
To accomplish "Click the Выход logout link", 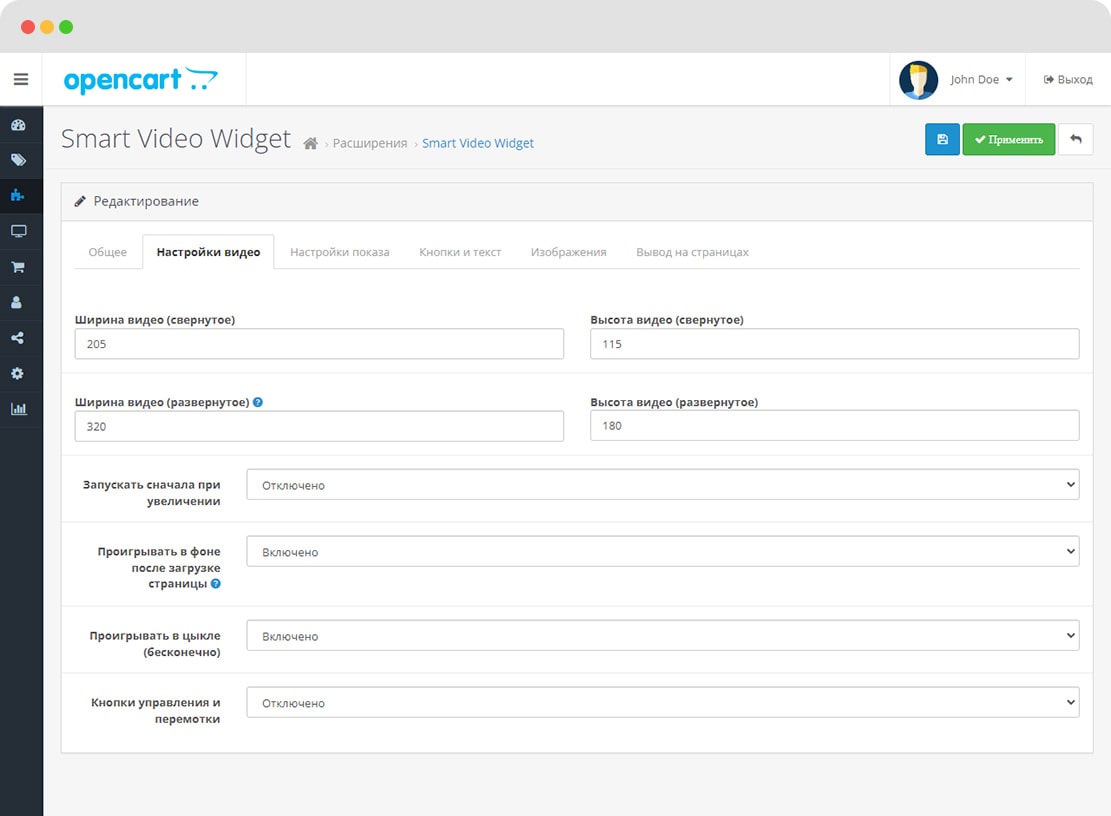I will 1068,80.
